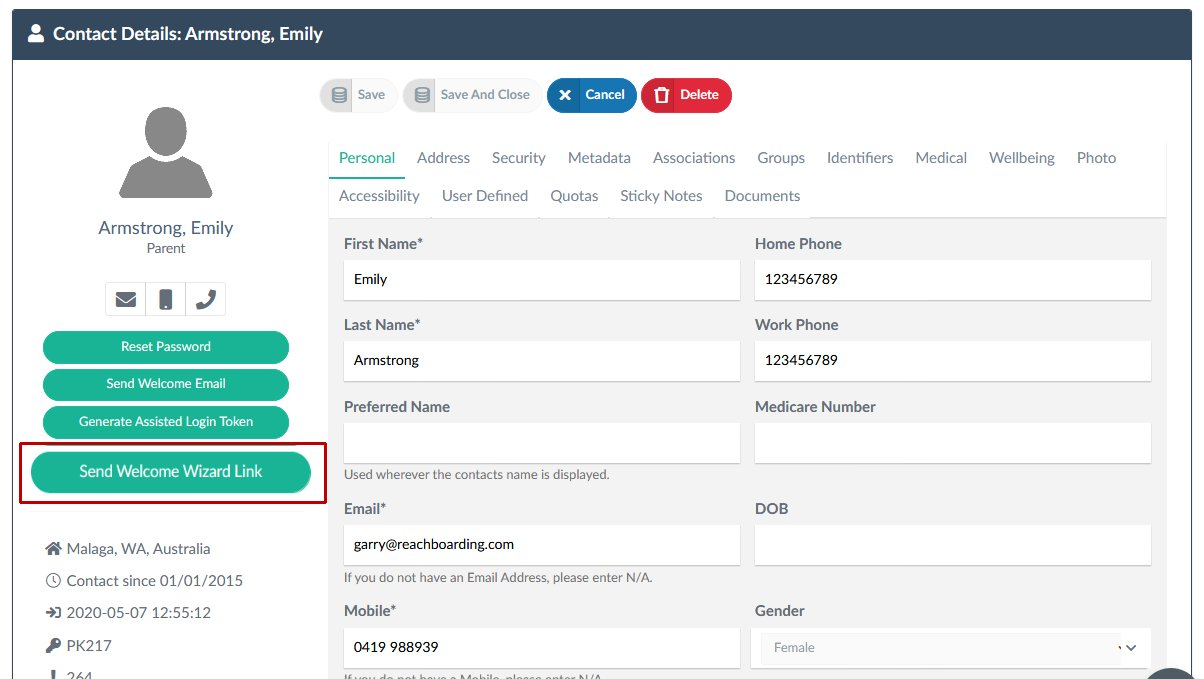Click the First Name field containing Emily
Viewport: 1204px width, 679px height.
pyautogui.click(x=542, y=280)
